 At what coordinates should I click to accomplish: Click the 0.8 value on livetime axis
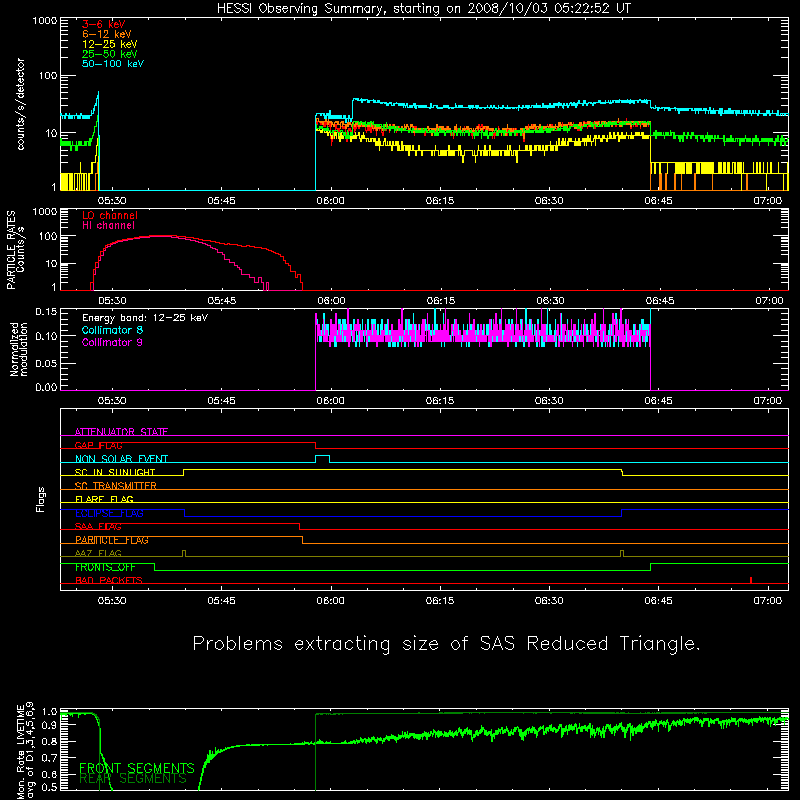[49, 741]
